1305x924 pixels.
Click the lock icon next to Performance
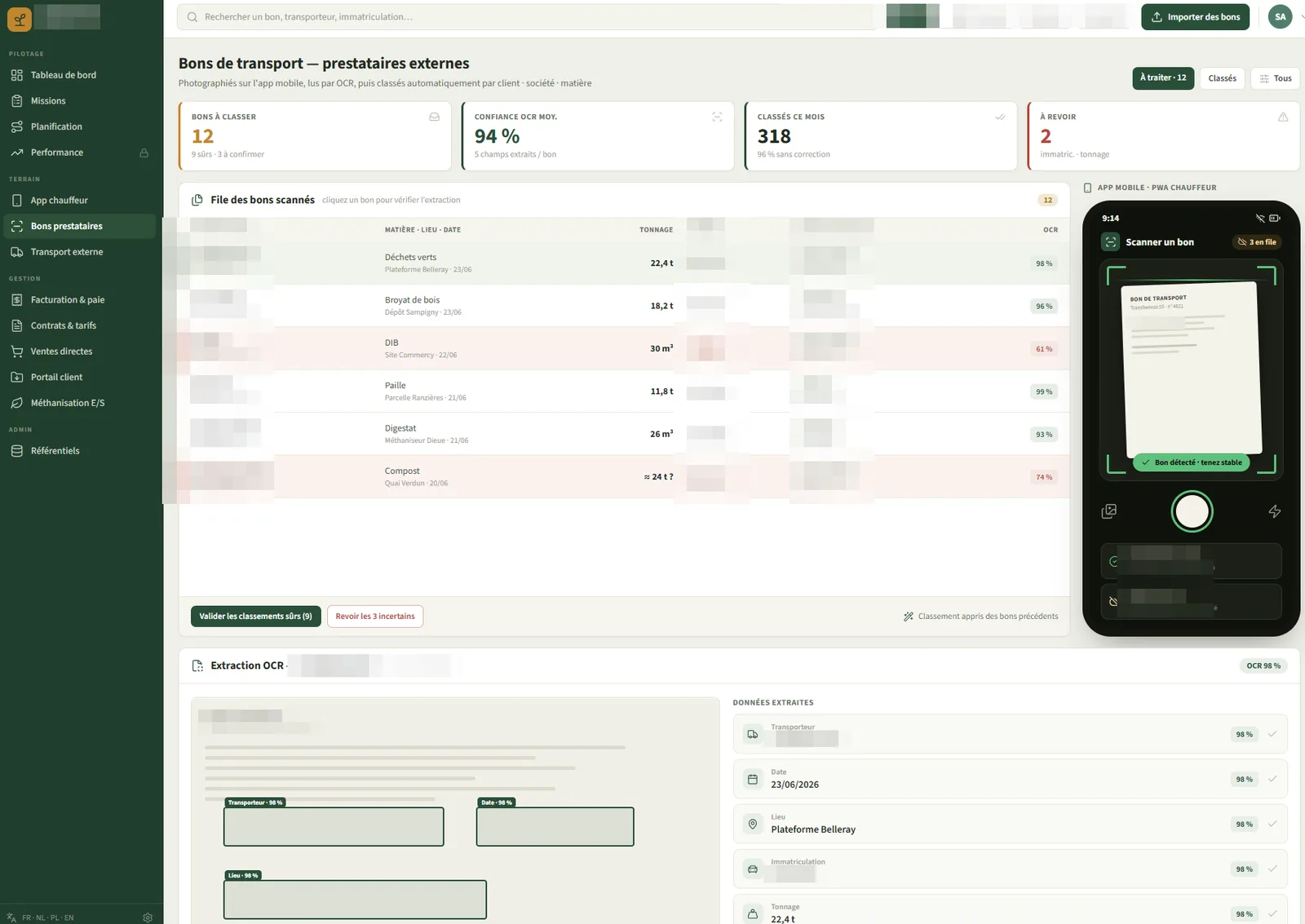[144, 153]
